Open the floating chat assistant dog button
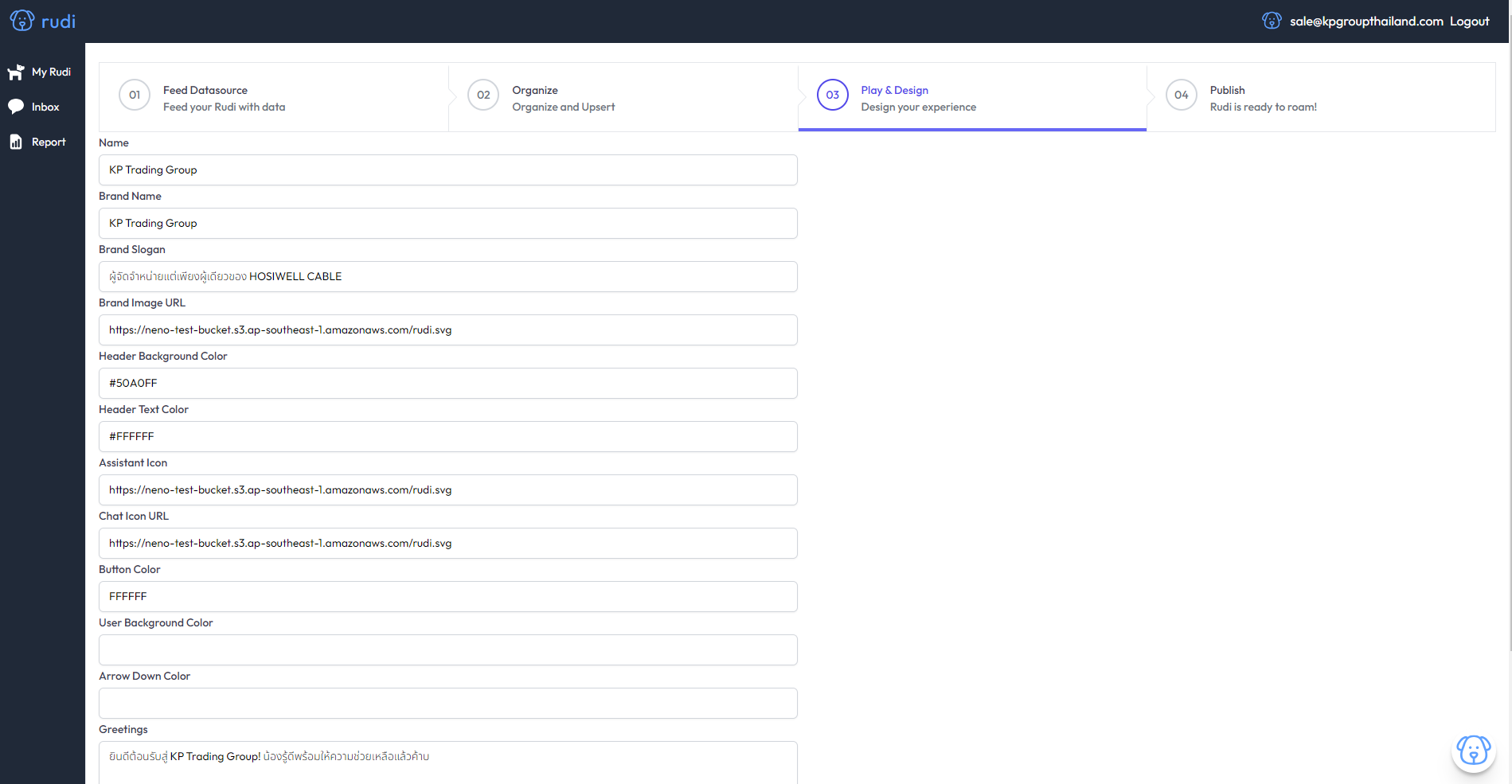This screenshot has width=1512, height=784. 1474,750
